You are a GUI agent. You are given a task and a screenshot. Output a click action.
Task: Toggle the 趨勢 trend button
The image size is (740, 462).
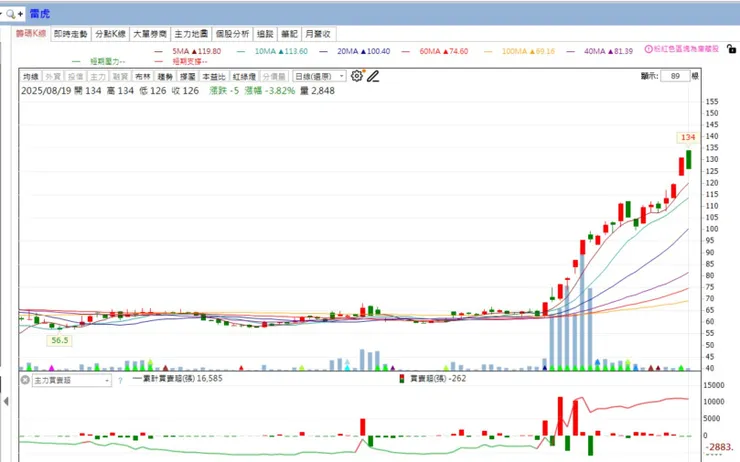point(165,76)
